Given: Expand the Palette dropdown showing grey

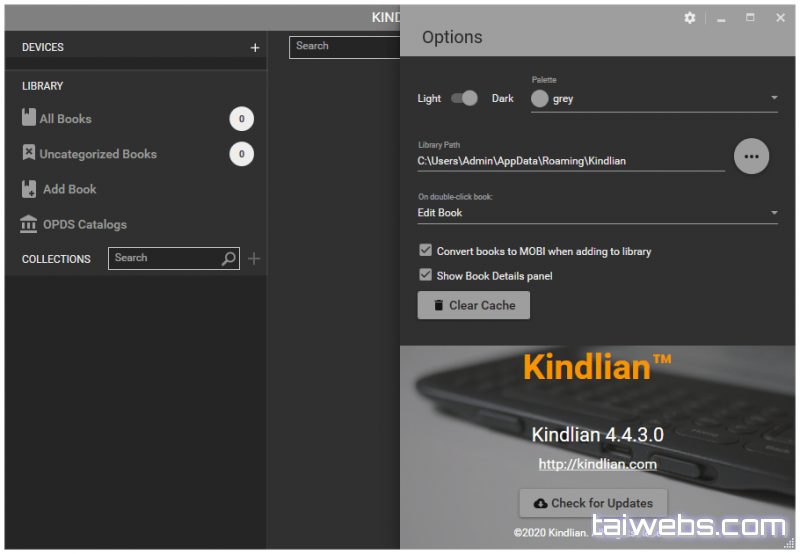Looking at the screenshot, I should pyautogui.click(x=774, y=98).
